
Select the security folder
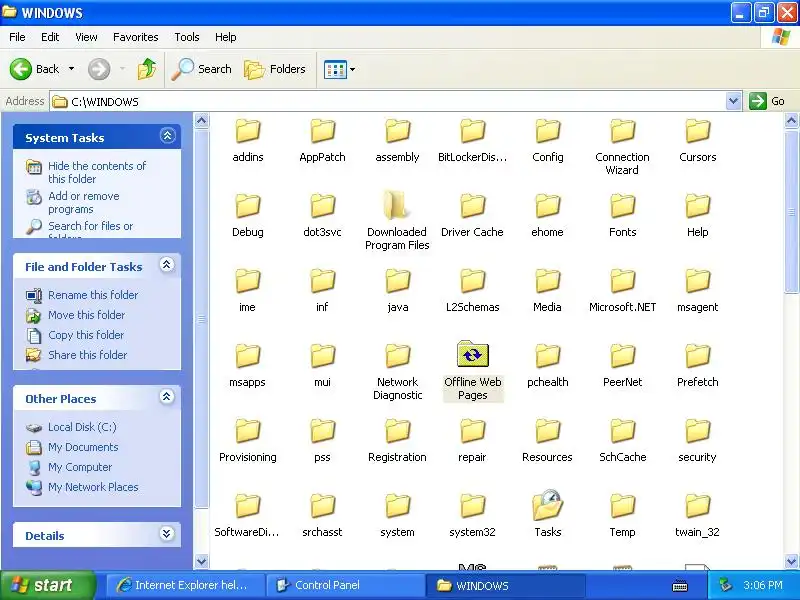click(x=697, y=440)
